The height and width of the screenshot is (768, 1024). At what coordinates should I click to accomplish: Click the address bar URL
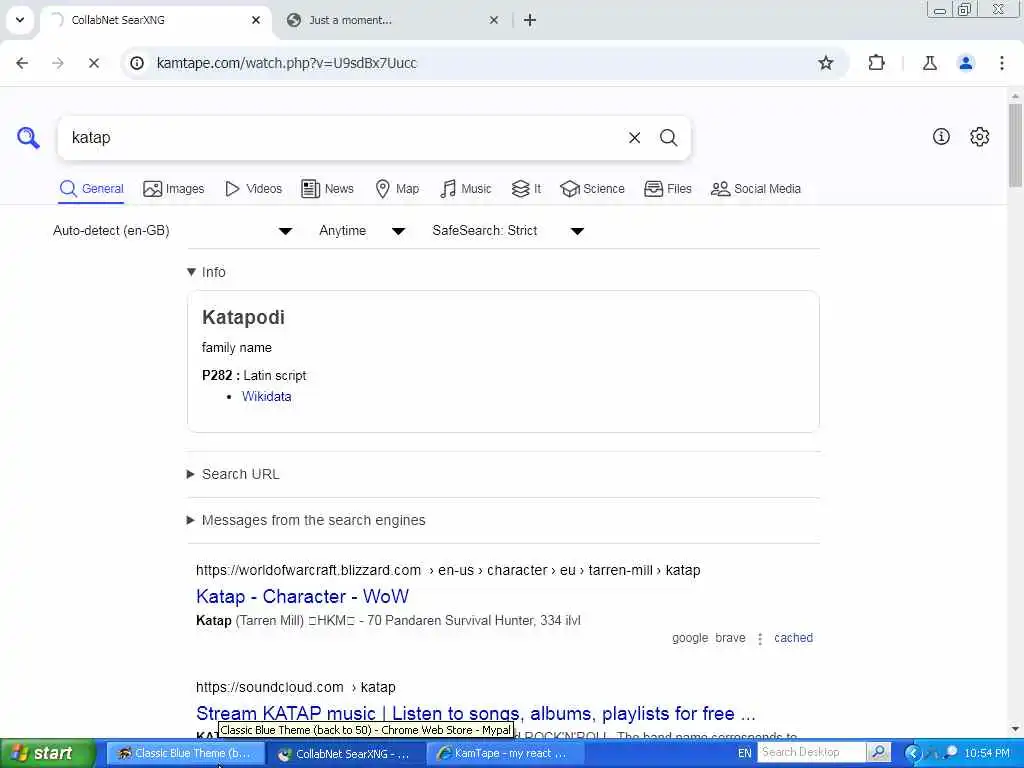pyautogui.click(x=287, y=63)
